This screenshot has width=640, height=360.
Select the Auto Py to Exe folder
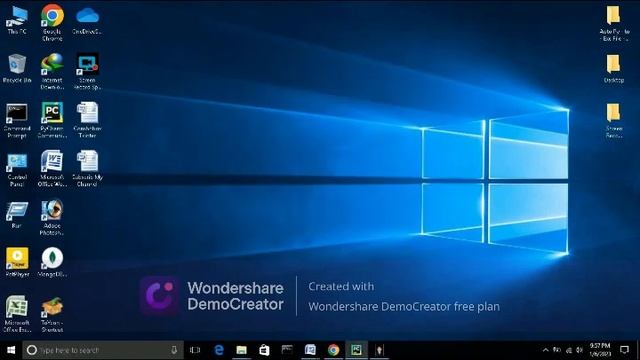[x=614, y=24]
